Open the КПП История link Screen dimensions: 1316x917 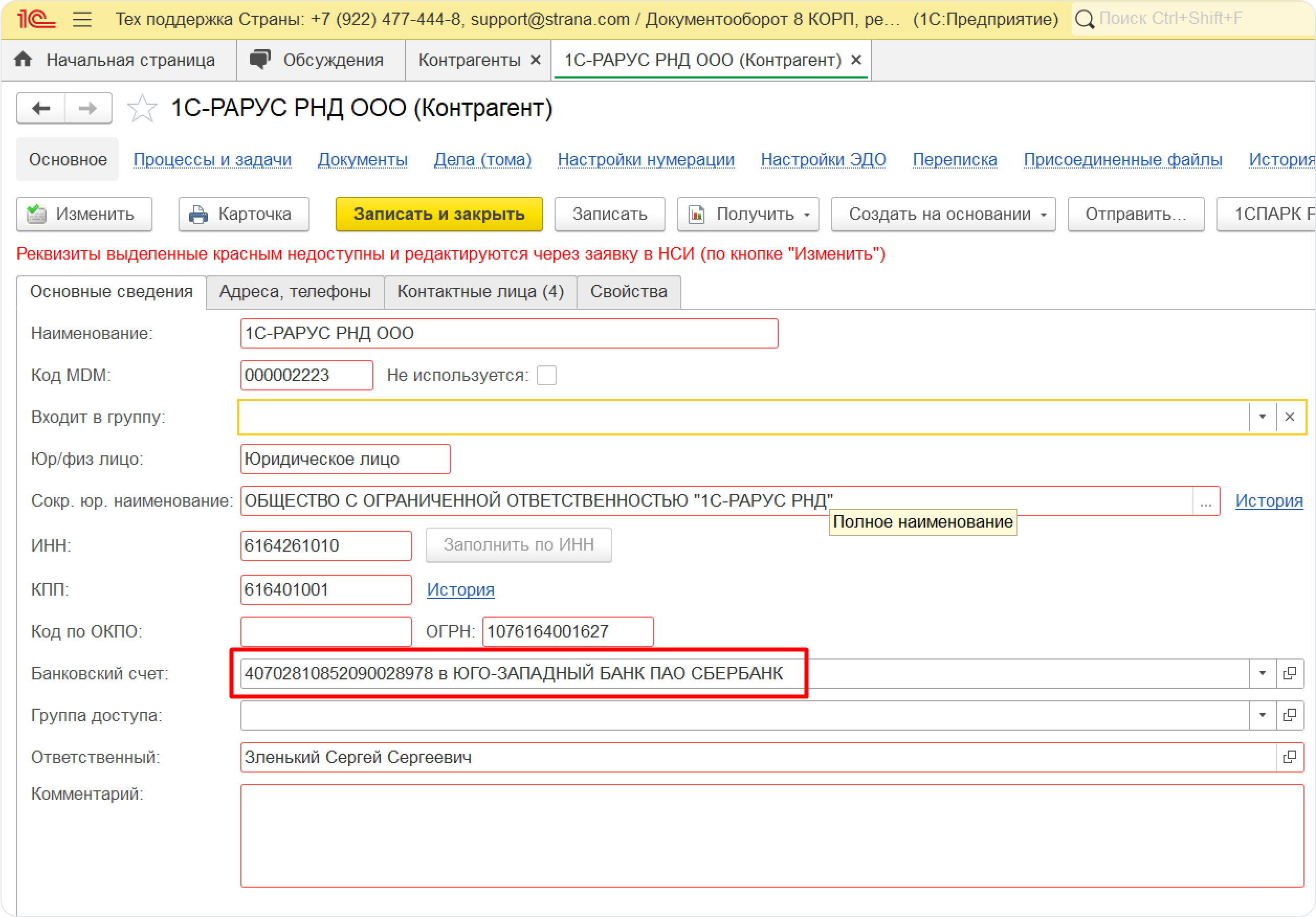460,589
